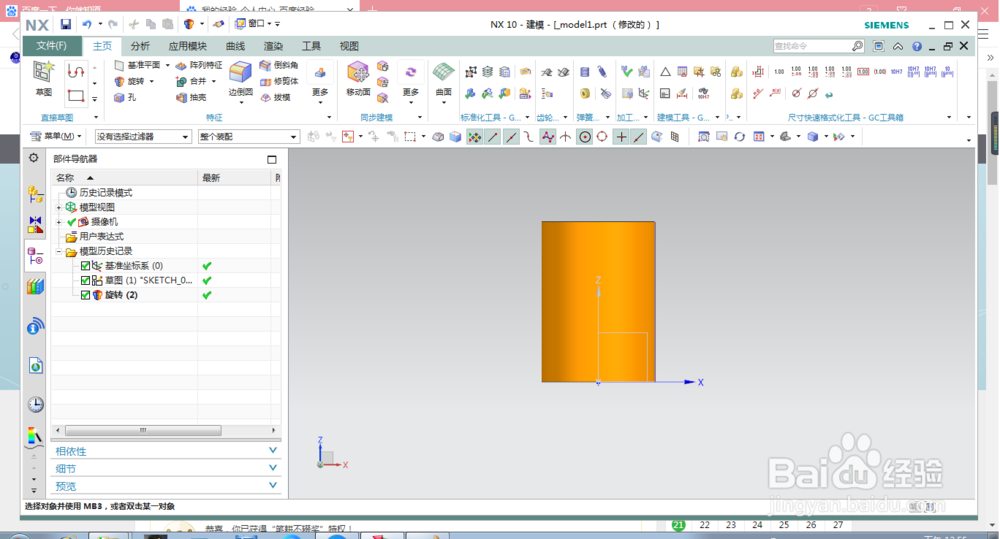
Task: Toggle the snap-to-intersection cross icon
Action: click(566, 137)
